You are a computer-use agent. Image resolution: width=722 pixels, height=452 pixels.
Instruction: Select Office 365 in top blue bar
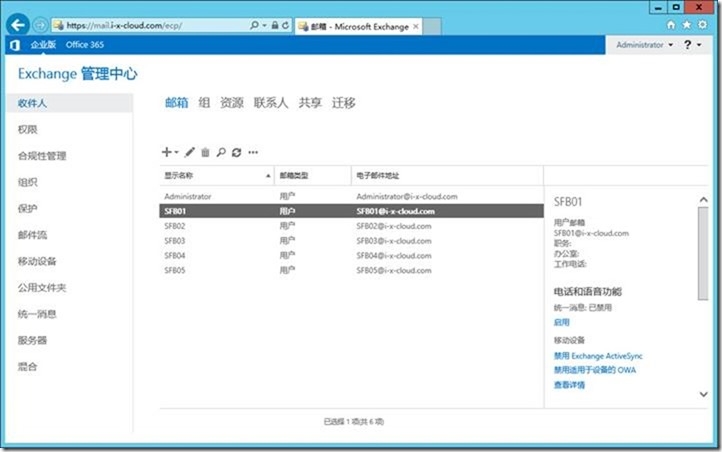pos(85,45)
